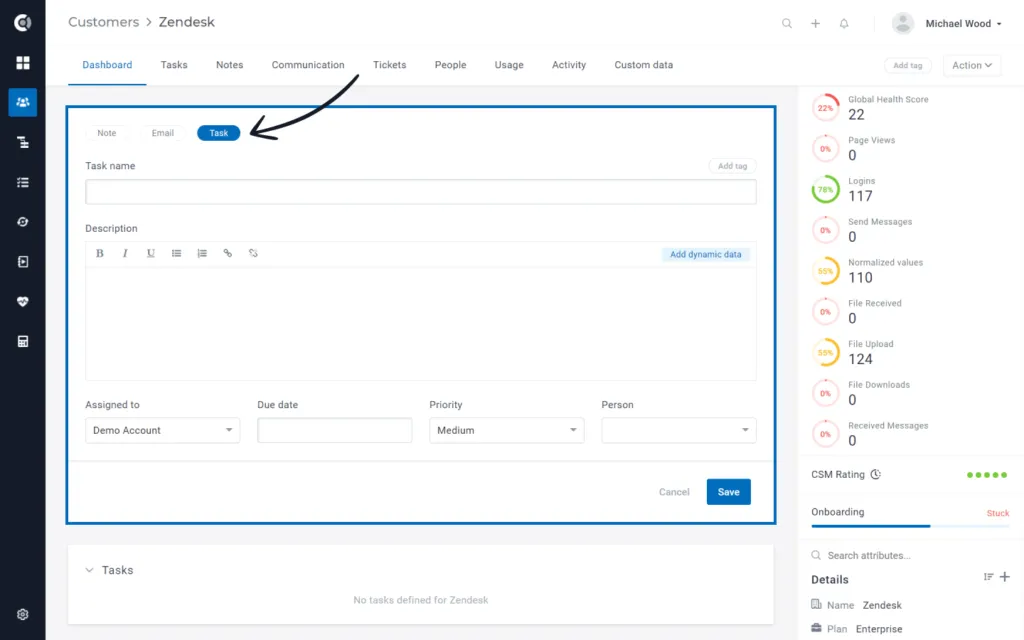Image resolution: width=1024 pixels, height=640 pixels.
Task: Insert a bulleted list in Description
Action: 176,253
